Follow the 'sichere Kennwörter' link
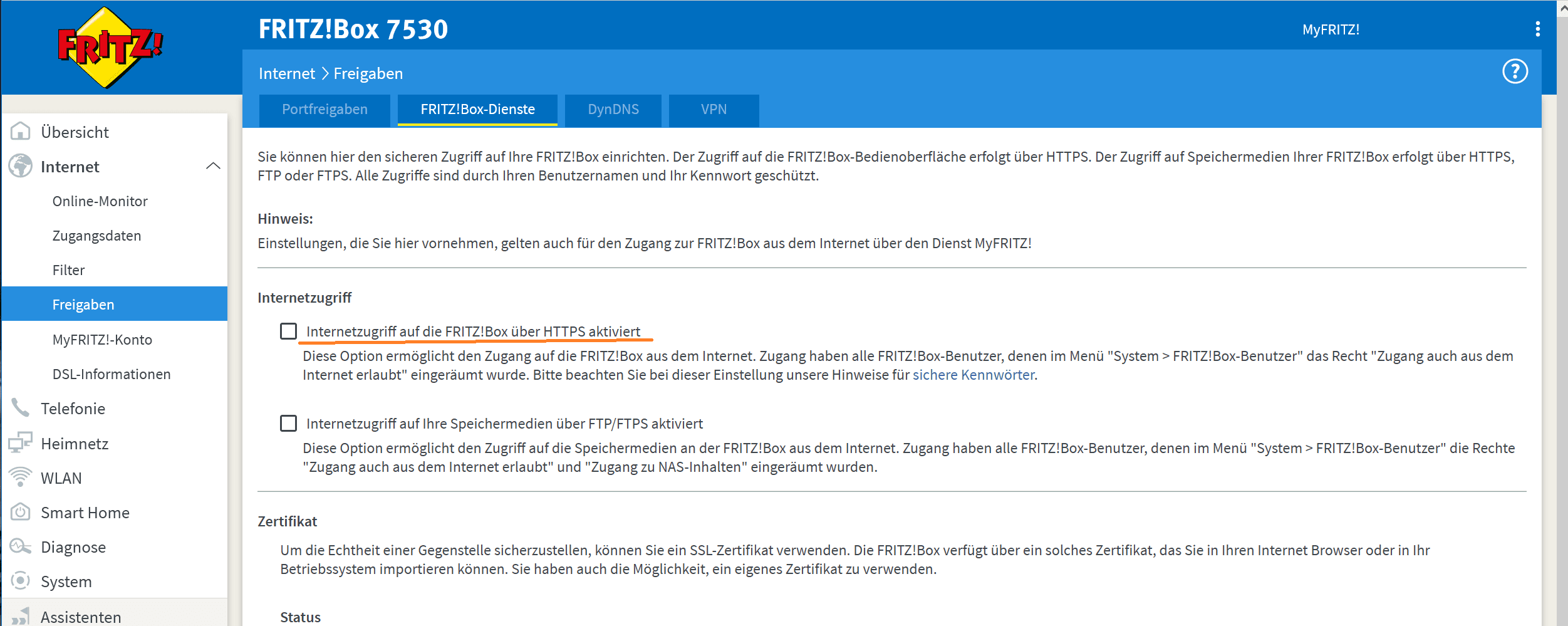 point(974,375)
